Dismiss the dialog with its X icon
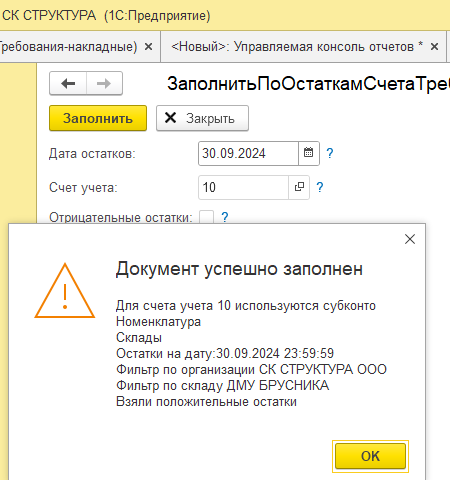The width and height of the screenshot is (450, 480). click(410, 239)
